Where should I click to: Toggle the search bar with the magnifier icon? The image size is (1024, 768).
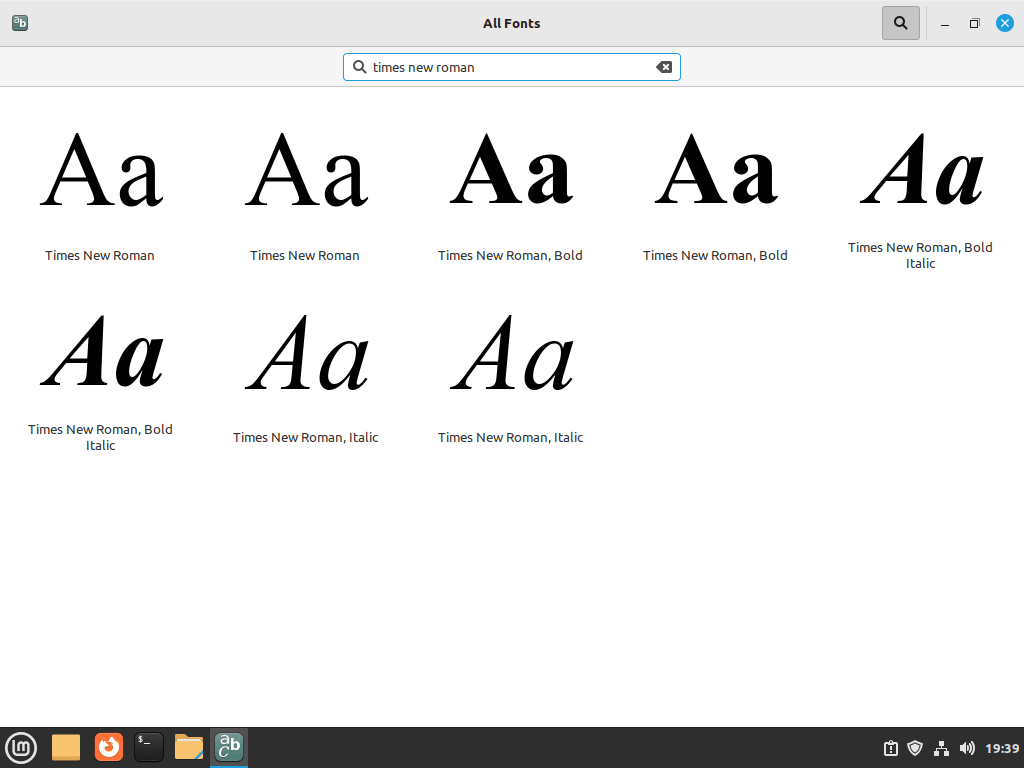point(899,22)
